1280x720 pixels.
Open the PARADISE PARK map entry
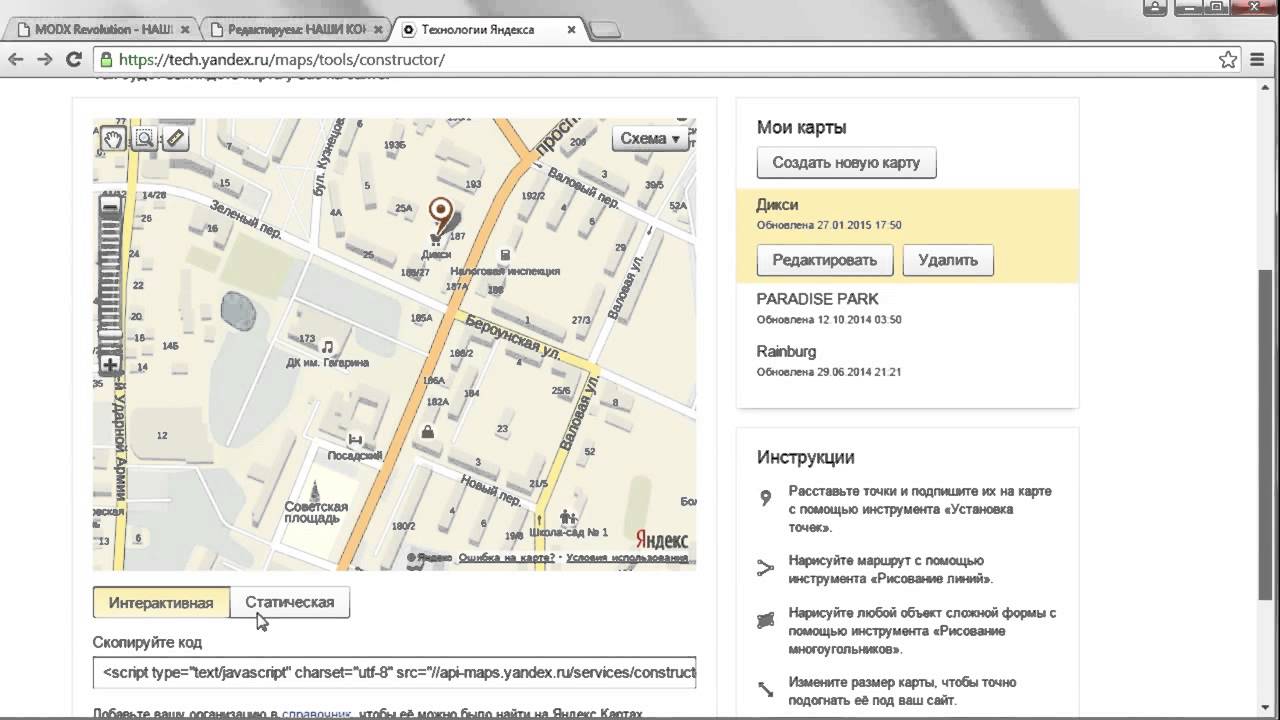pyautogui.click(x=817, y=299)
